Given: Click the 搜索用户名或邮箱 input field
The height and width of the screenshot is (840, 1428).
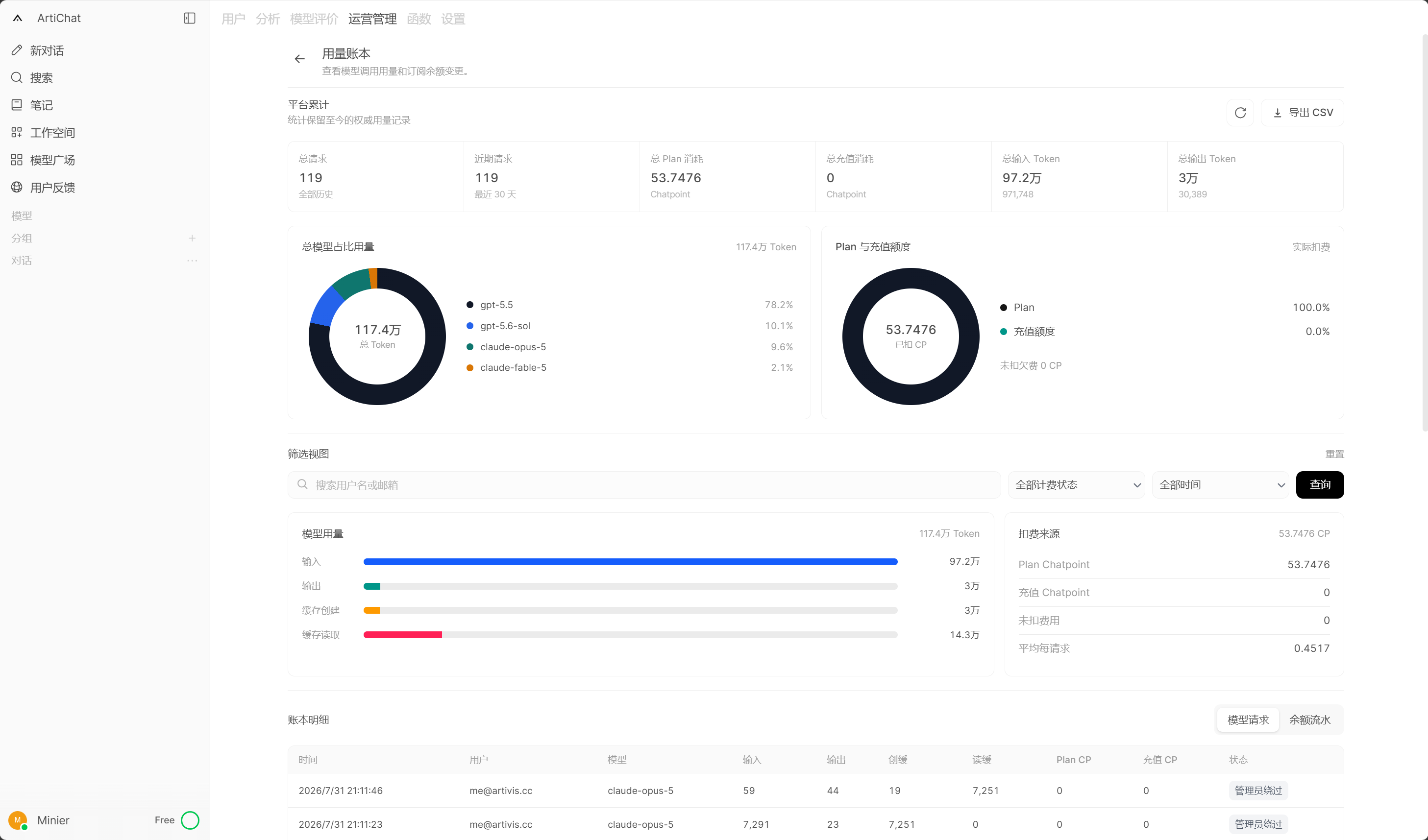Looking at the screenshot, I should tap(644, 485).
